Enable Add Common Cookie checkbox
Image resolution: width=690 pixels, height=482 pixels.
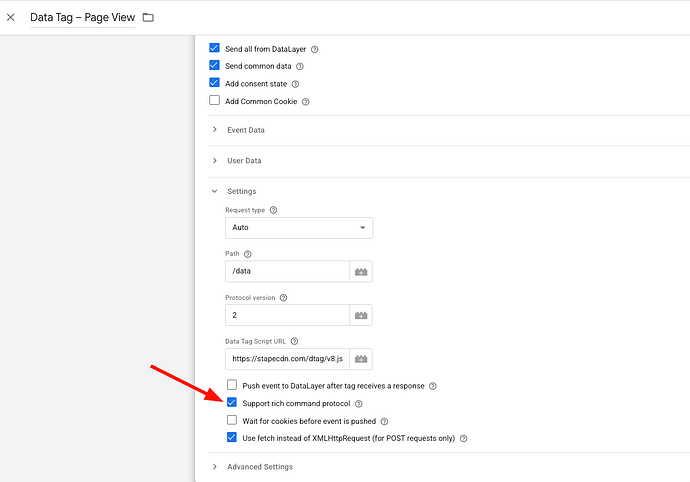(214, 101)
